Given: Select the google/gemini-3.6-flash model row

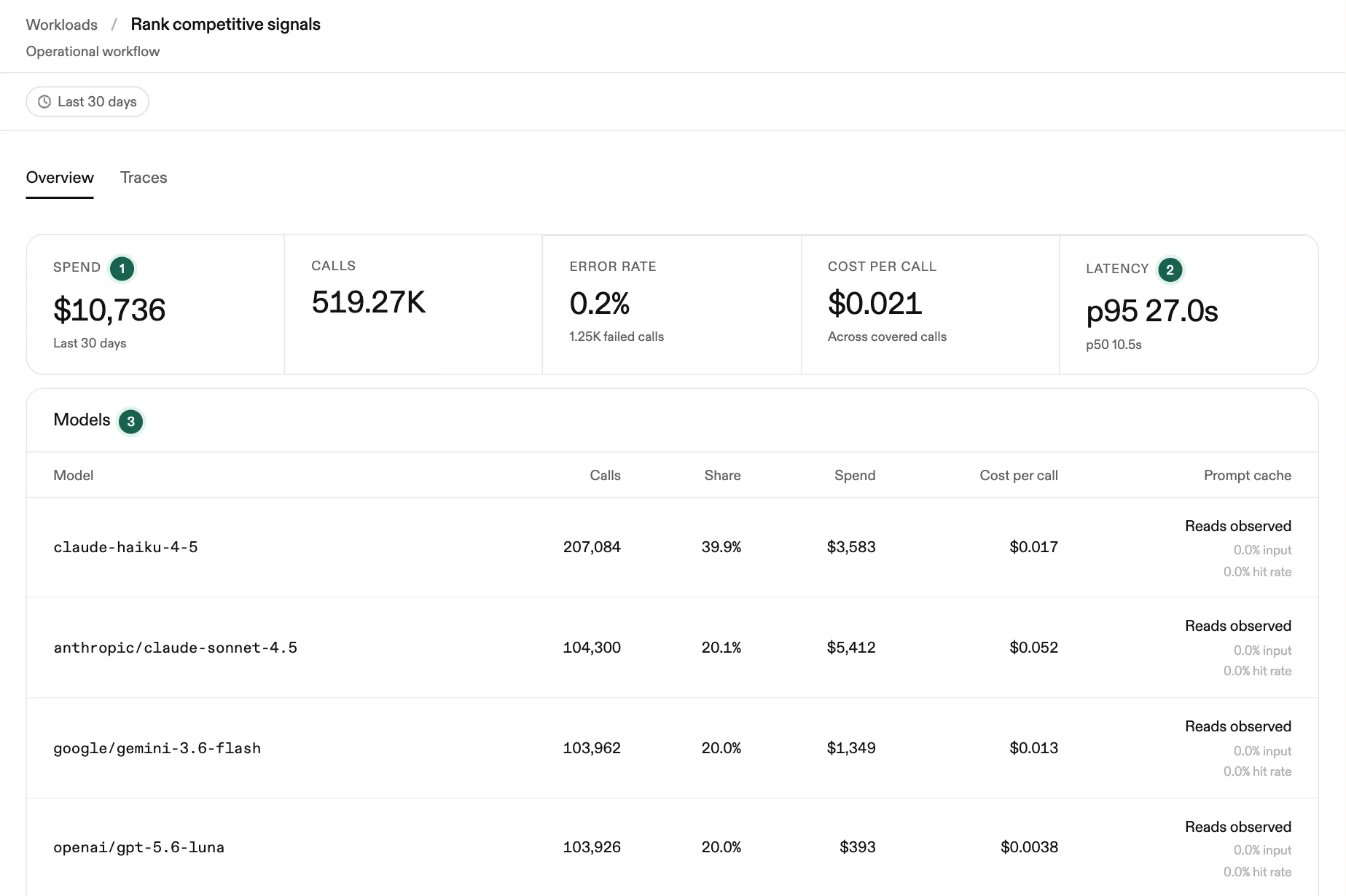Looking at the screenshot, I should 672,748.
